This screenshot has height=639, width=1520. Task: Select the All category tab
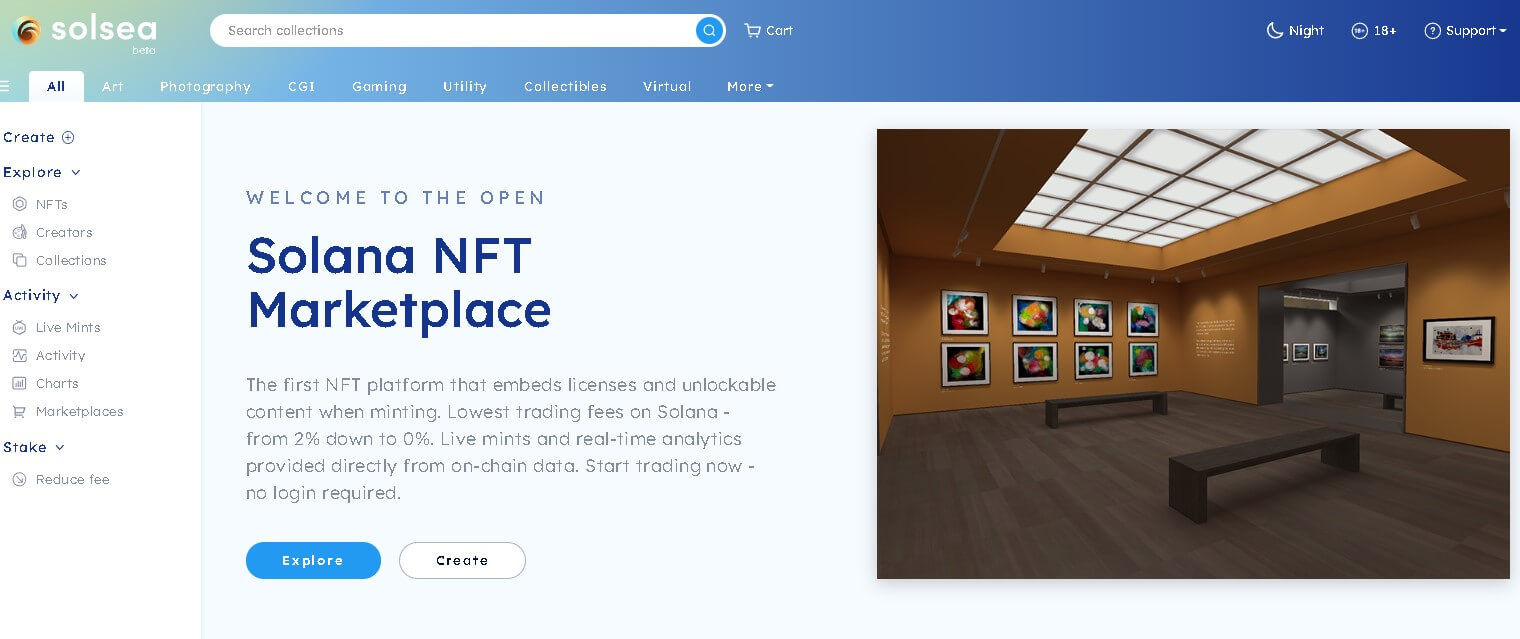coord(56,87)
